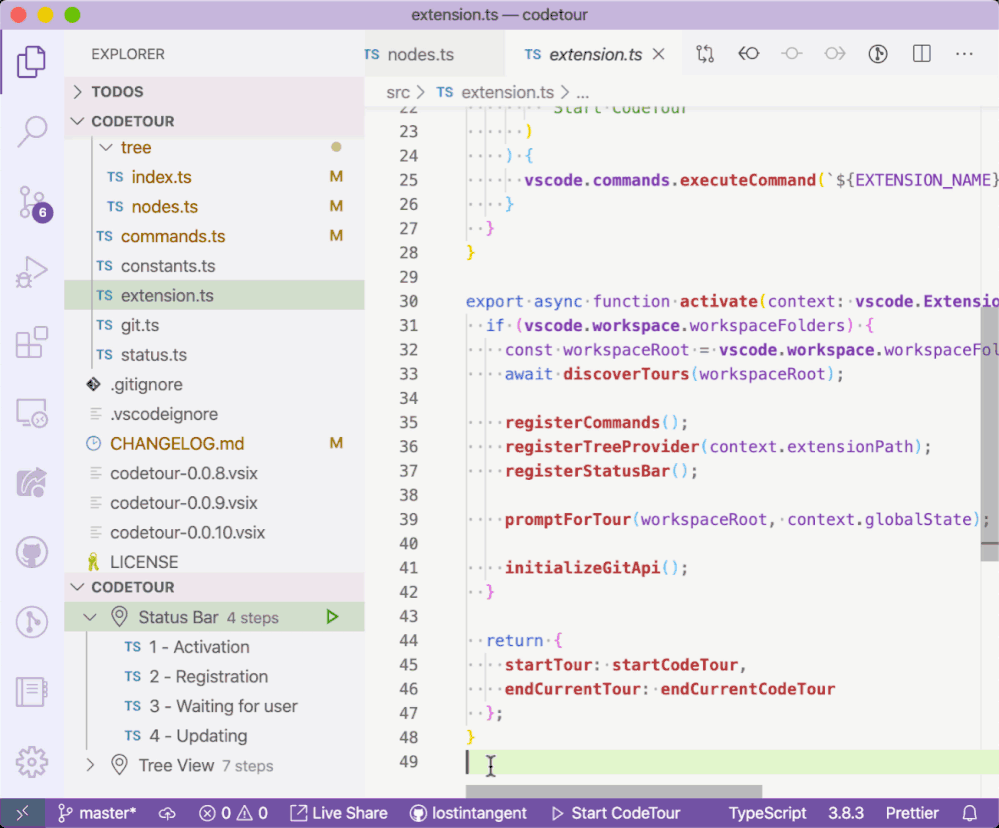Select codetour-0.0.9.vsix
999x828 pixels.
(x=214, y=503)
